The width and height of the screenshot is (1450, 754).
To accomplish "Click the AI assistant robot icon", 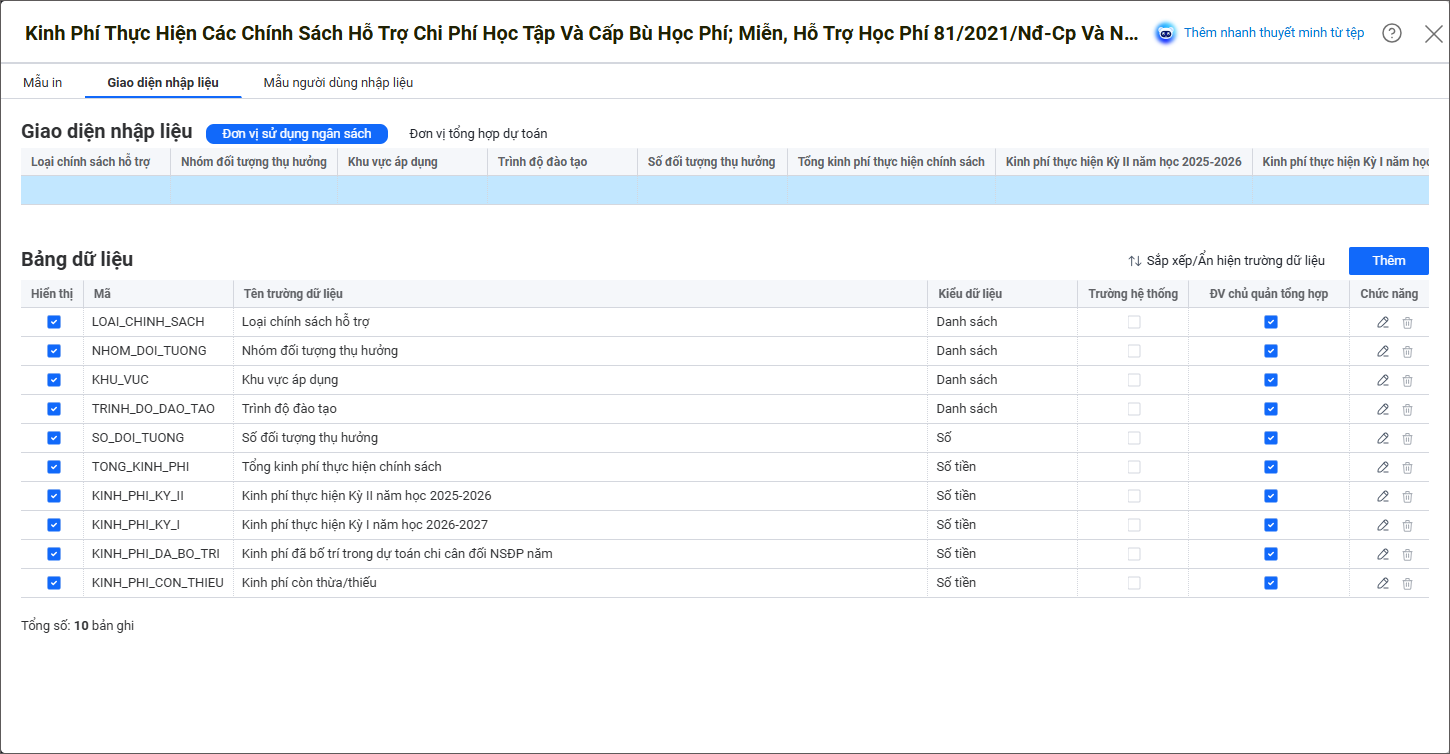I will [x=1165, y=33].
